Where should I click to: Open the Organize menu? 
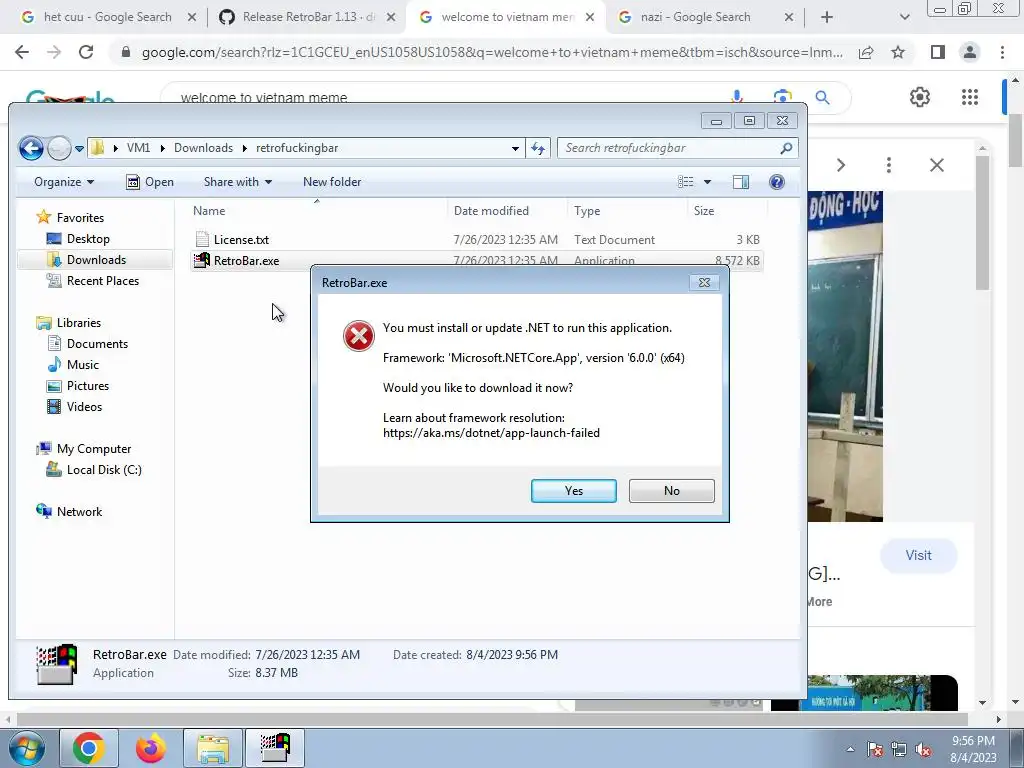coord(64,182)
